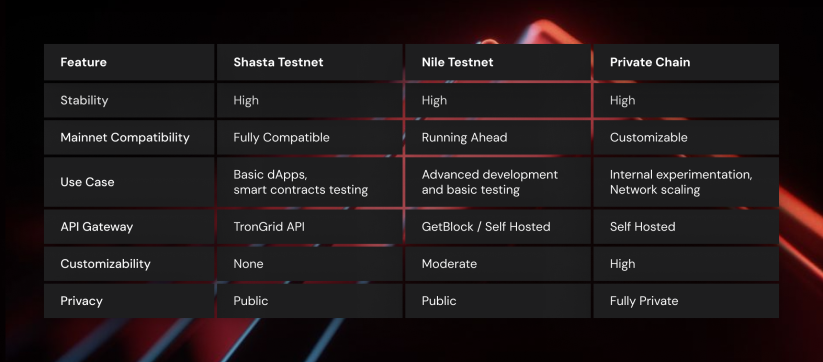Click the Private Chain column header
Viewport: 823px width, 362px height.
[686, 62]
